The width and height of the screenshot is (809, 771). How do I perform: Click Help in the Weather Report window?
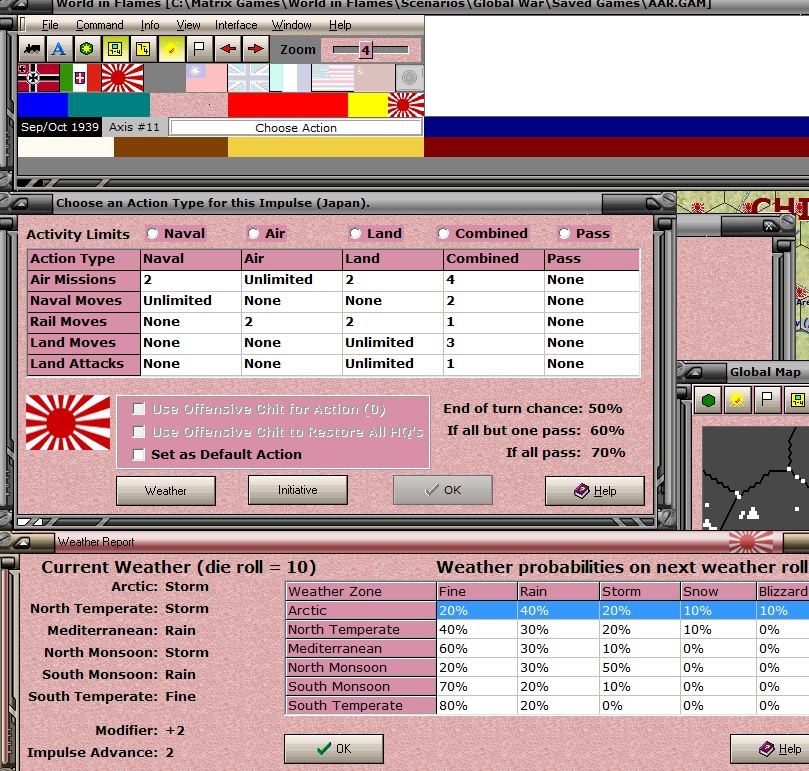point(771,749)
